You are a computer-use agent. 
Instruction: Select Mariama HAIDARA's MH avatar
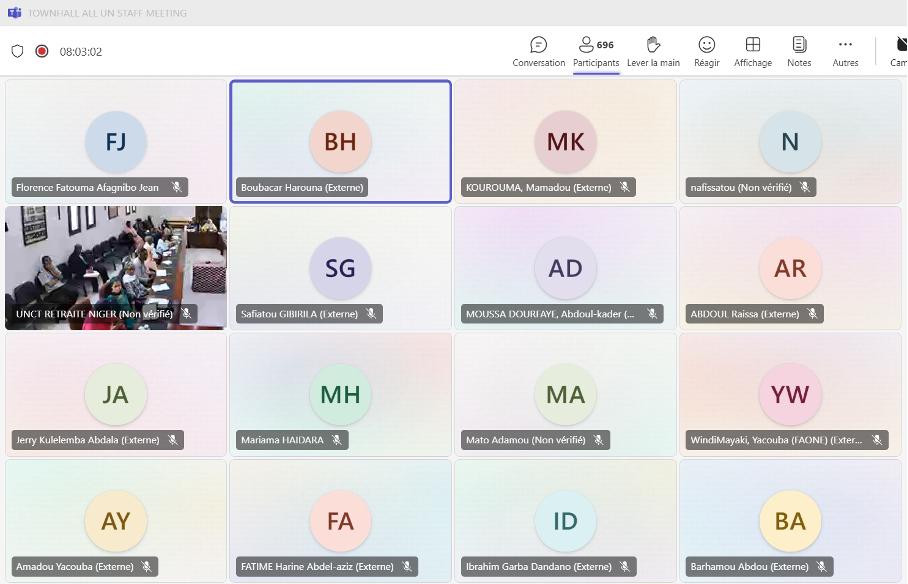[340, 394]
